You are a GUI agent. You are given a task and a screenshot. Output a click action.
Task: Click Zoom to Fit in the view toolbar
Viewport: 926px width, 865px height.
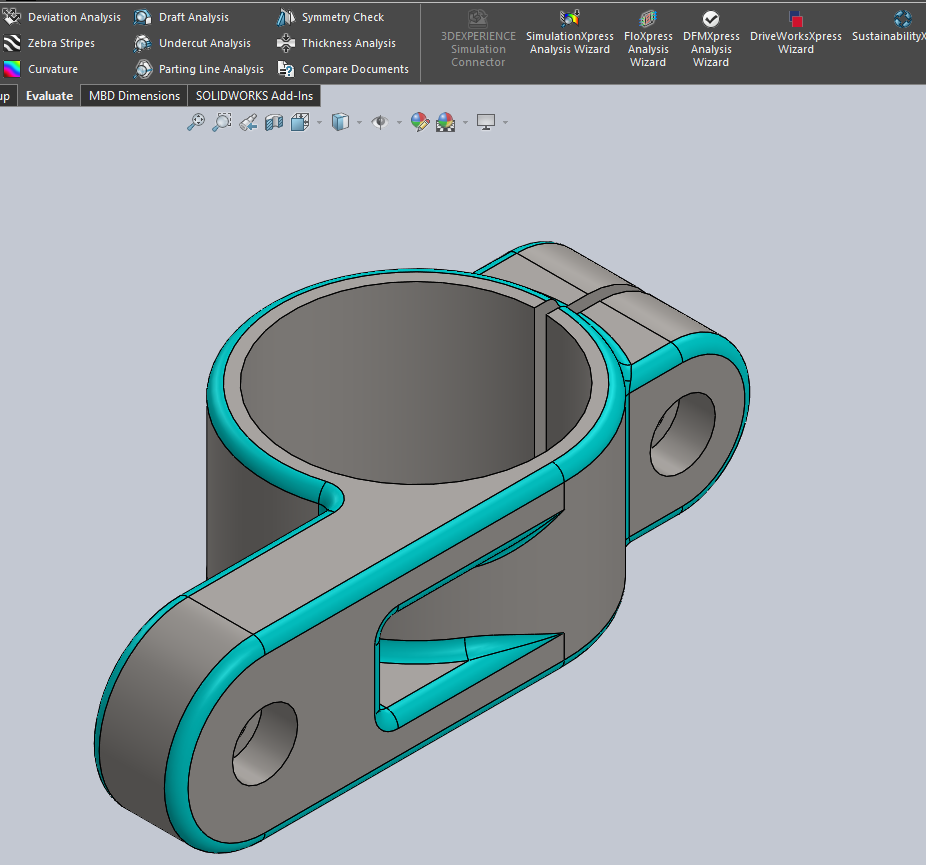(x=196, y=121)
